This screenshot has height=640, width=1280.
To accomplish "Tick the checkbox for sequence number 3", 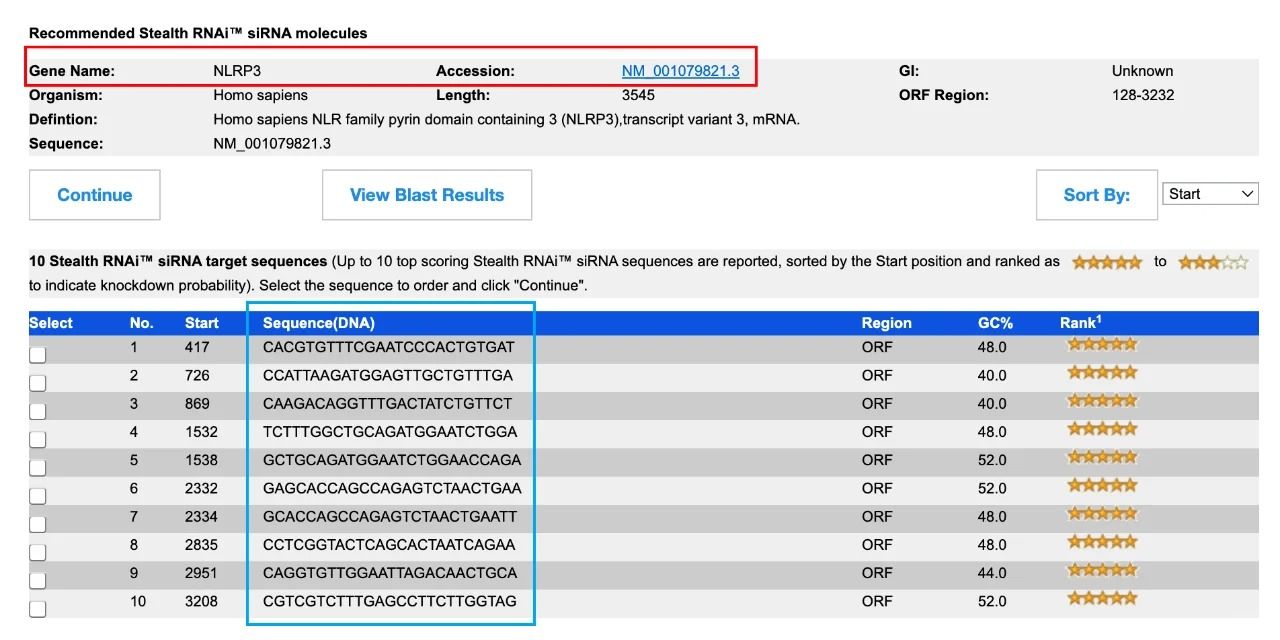I will [x=37, y=411].
